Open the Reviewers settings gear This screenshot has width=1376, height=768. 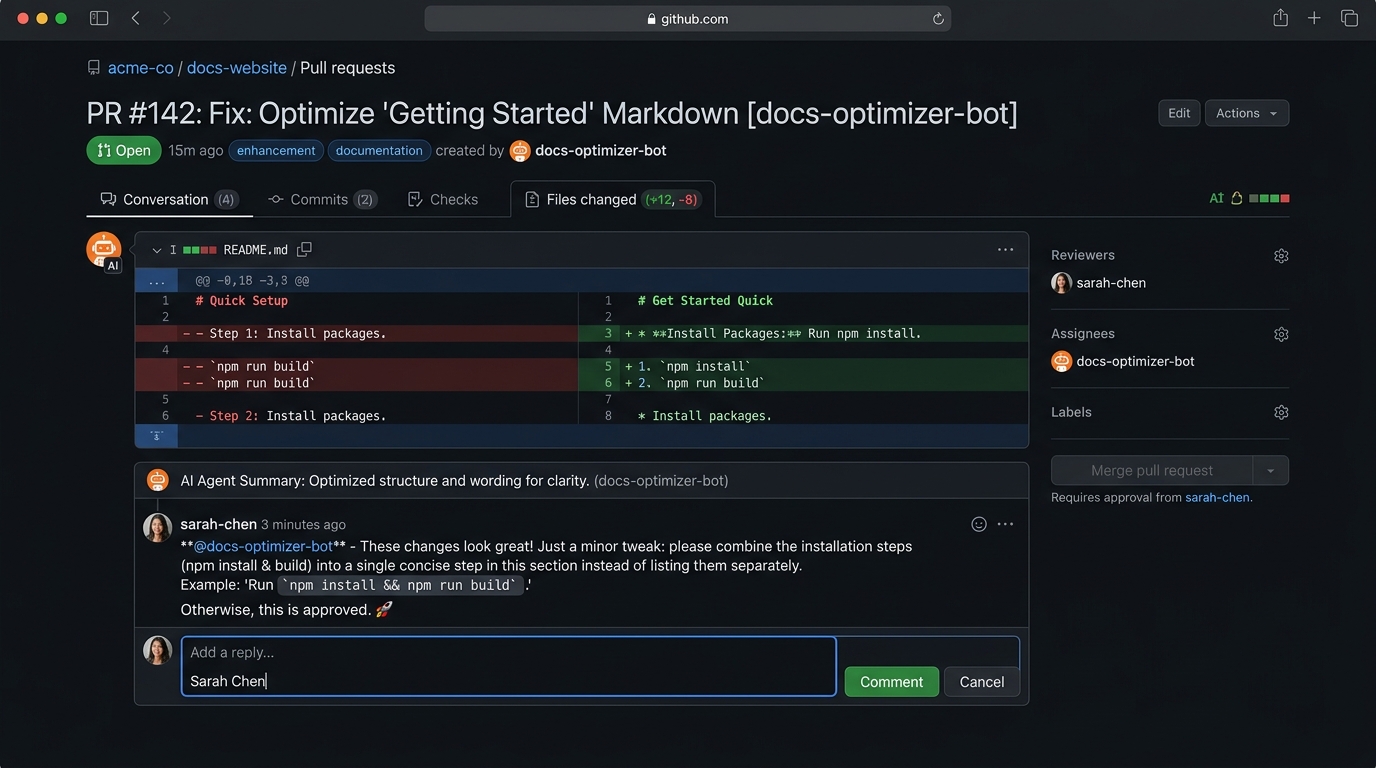point(1281,256)
